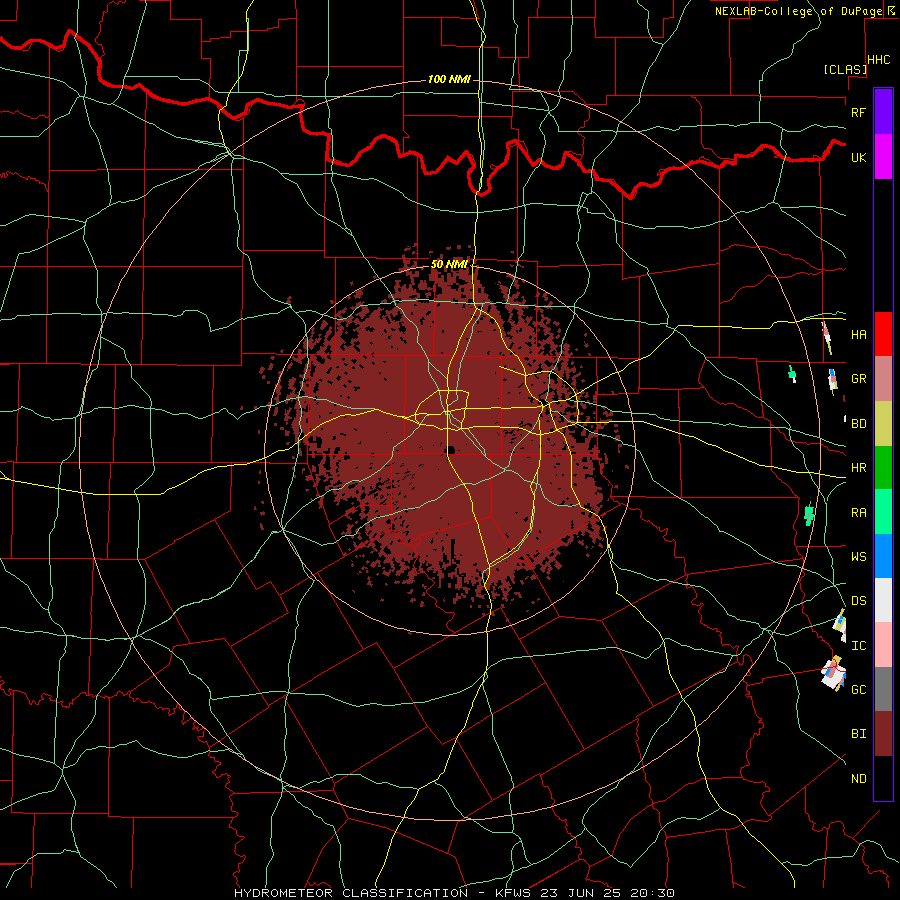The image size is (900, 900).
Task: Click the RA light green legend block
Action: [x=883, y=512]
